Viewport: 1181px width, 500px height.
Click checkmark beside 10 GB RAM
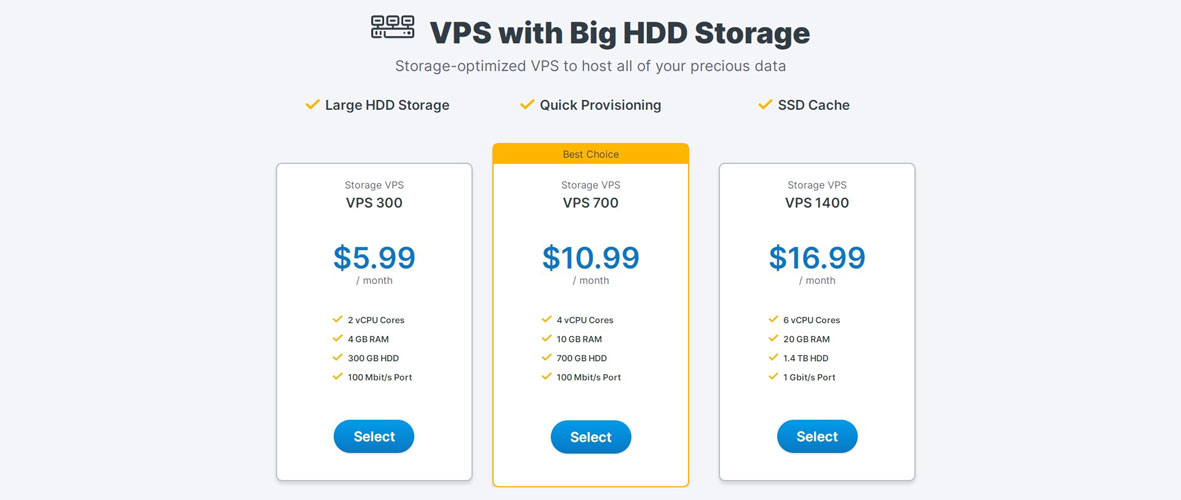[x=547, y=339]
